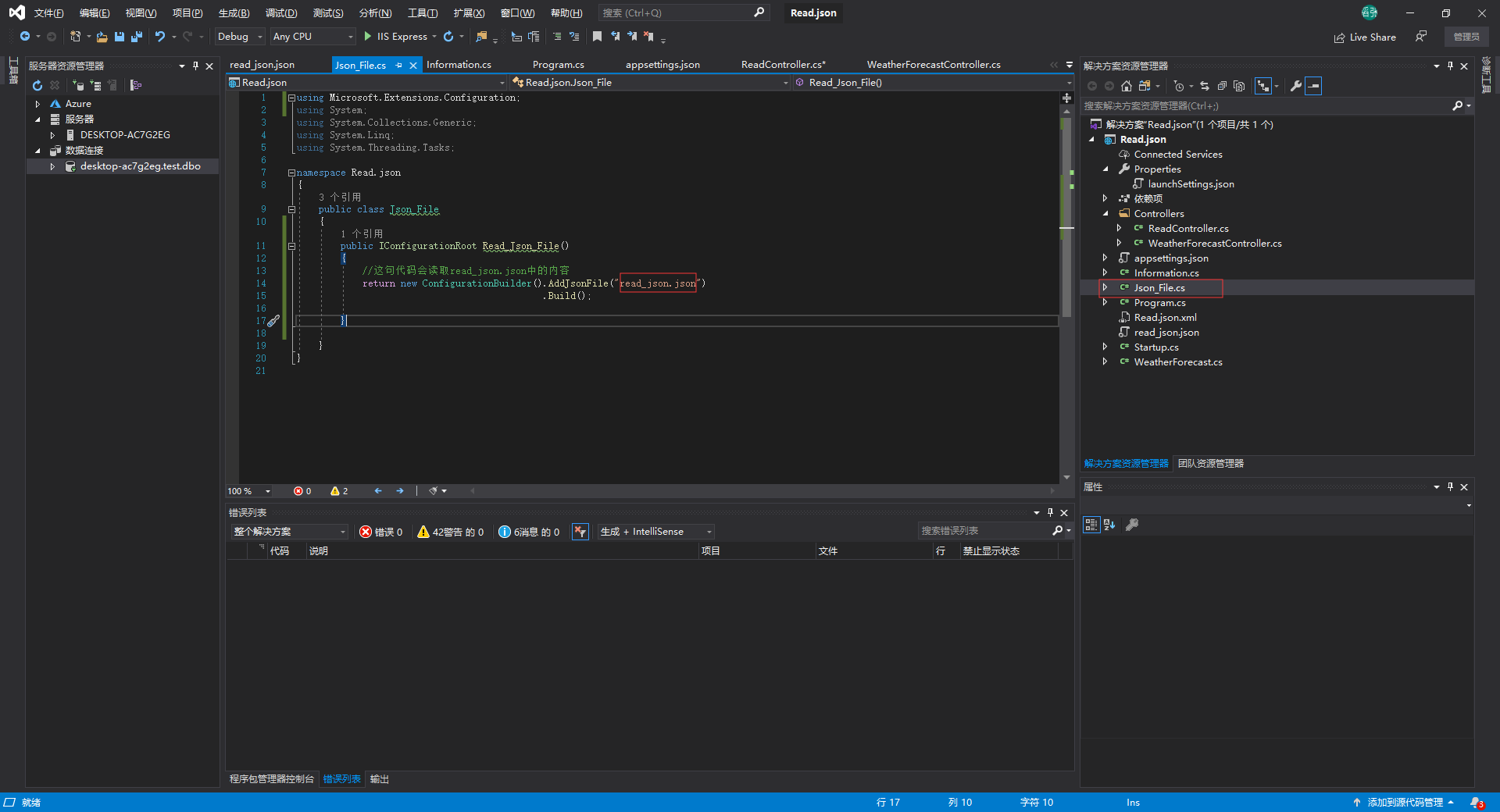Click the bookmark icon in the toolbar
The image size is (1500, 812).
[597, 37]
